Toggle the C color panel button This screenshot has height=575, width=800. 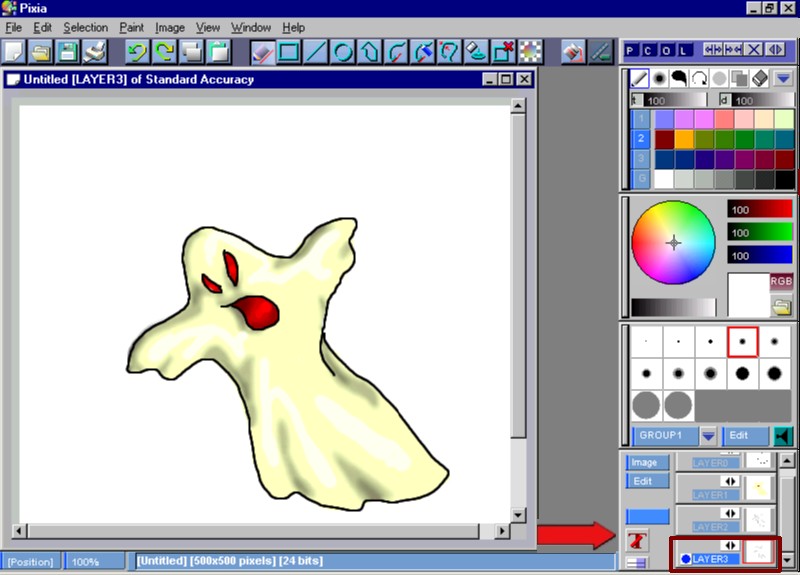tap(649, 50)
